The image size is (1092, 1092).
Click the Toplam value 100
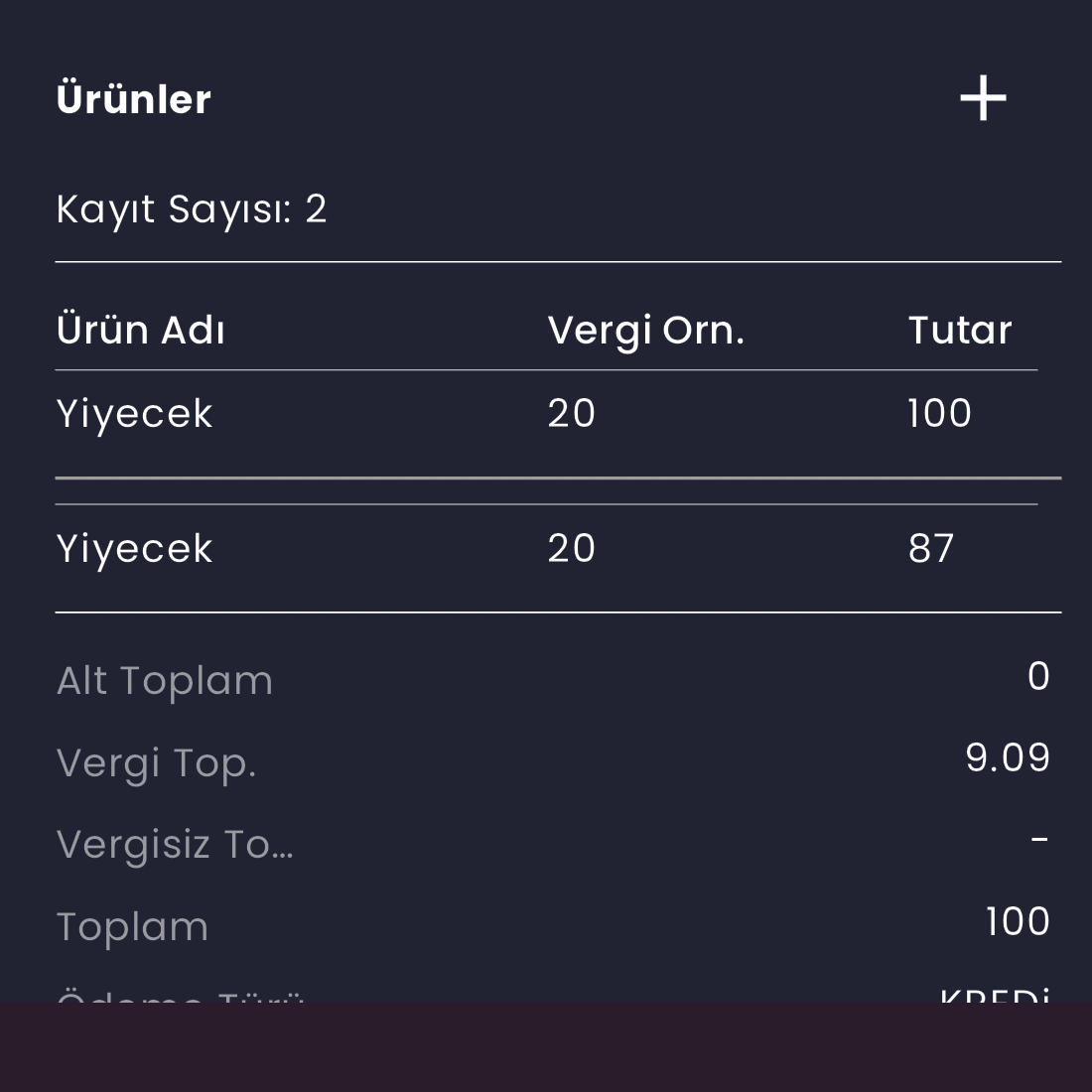tap(1019, 922)
